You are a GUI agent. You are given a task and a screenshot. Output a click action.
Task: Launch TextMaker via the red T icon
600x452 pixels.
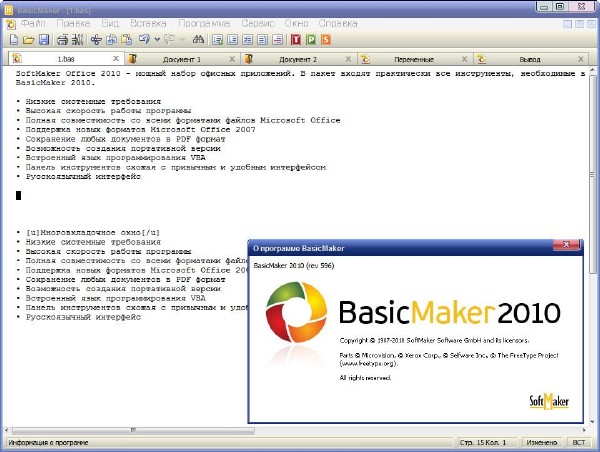click(x=296, y=40)
